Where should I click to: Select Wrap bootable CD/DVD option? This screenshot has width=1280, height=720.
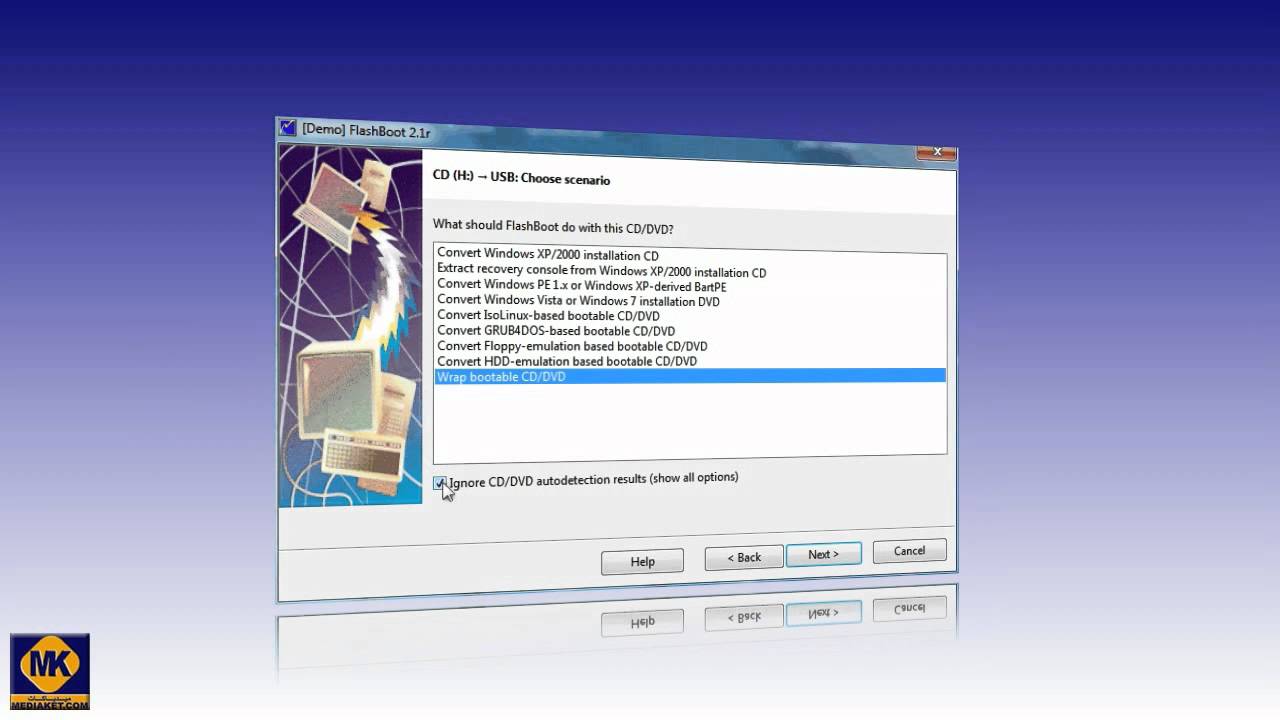click(690, 376)
